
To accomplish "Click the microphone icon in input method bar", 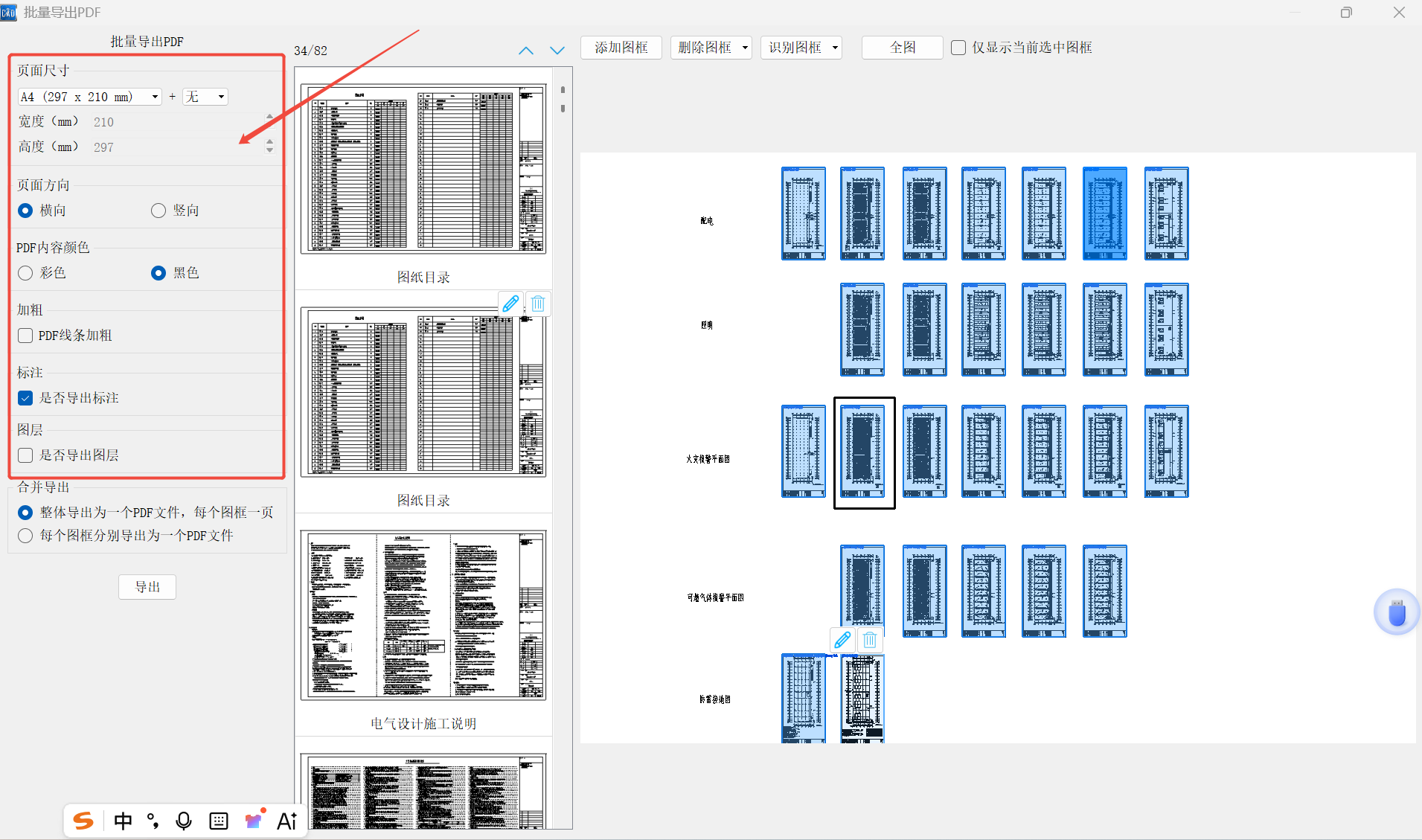I will coord(183,821).
